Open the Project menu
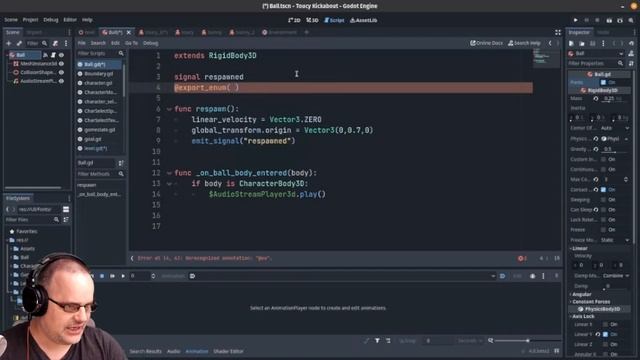Image resolution: width=640 pixels, height=360 pixels. (x=30, y=20)
